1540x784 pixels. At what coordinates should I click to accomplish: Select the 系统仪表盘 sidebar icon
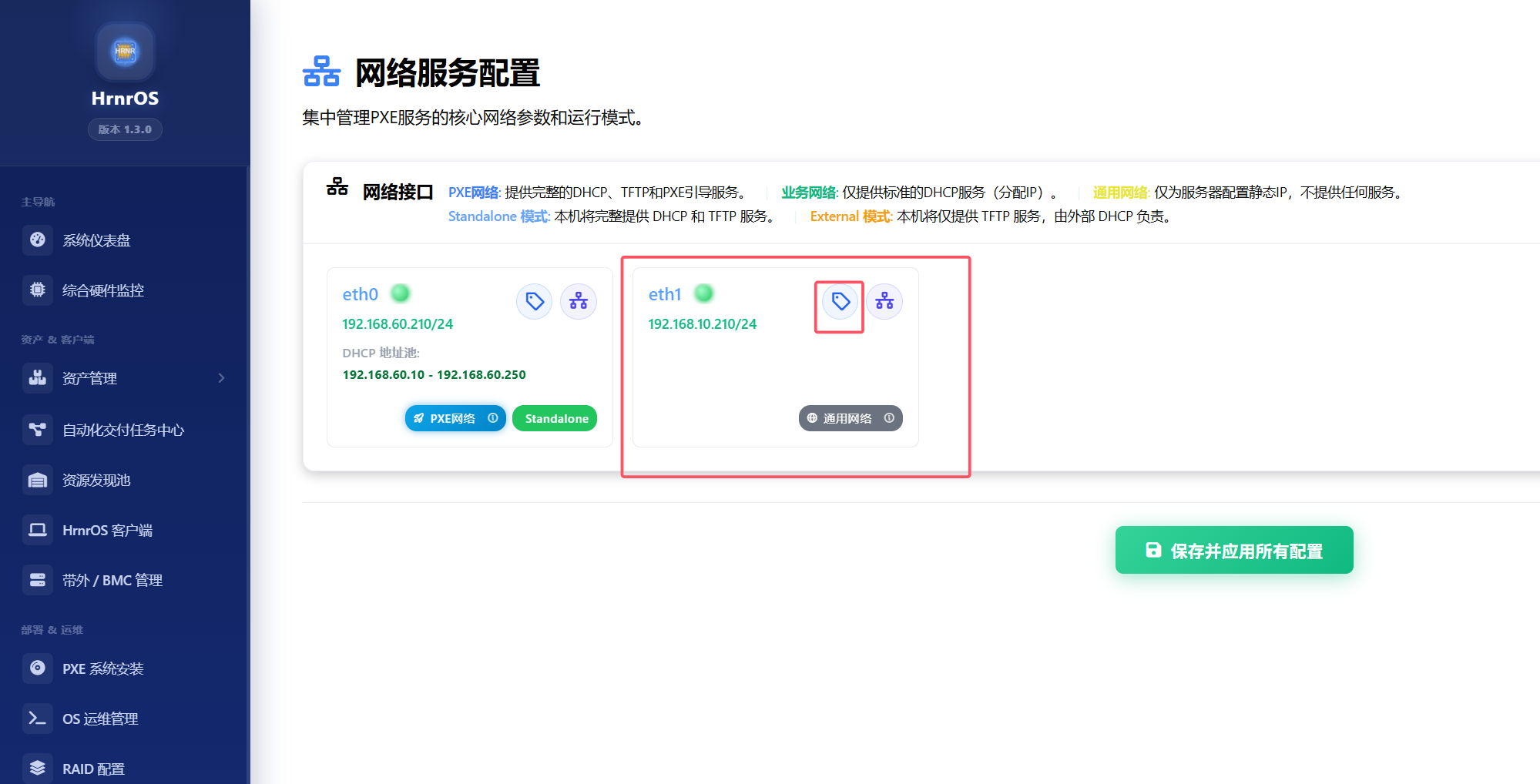click(x=38, y=240)
